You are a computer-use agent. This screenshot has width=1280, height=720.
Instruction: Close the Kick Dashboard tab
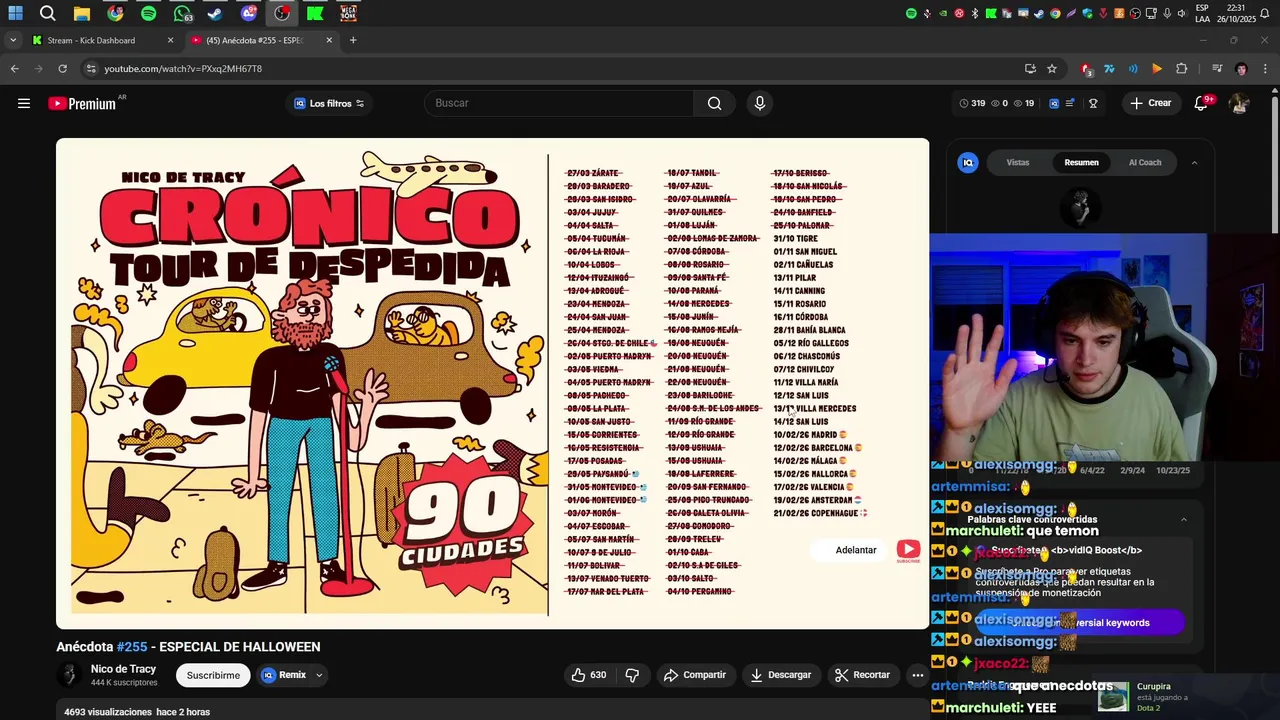tap(170, 40)
